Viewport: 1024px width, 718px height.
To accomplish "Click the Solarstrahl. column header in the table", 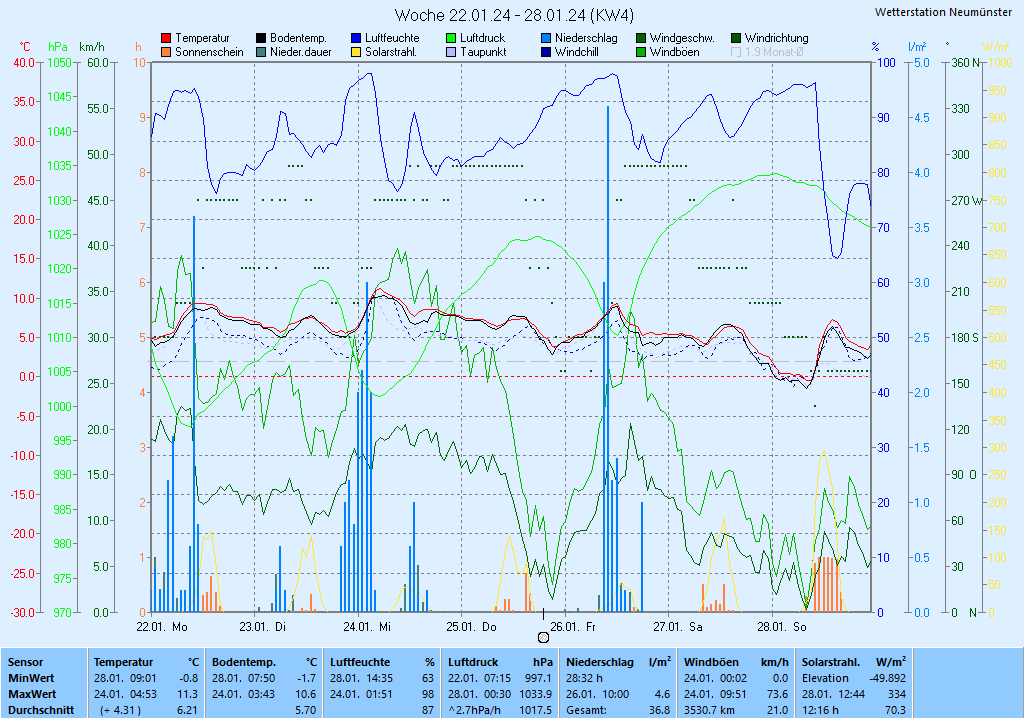I will coord(831,662).
